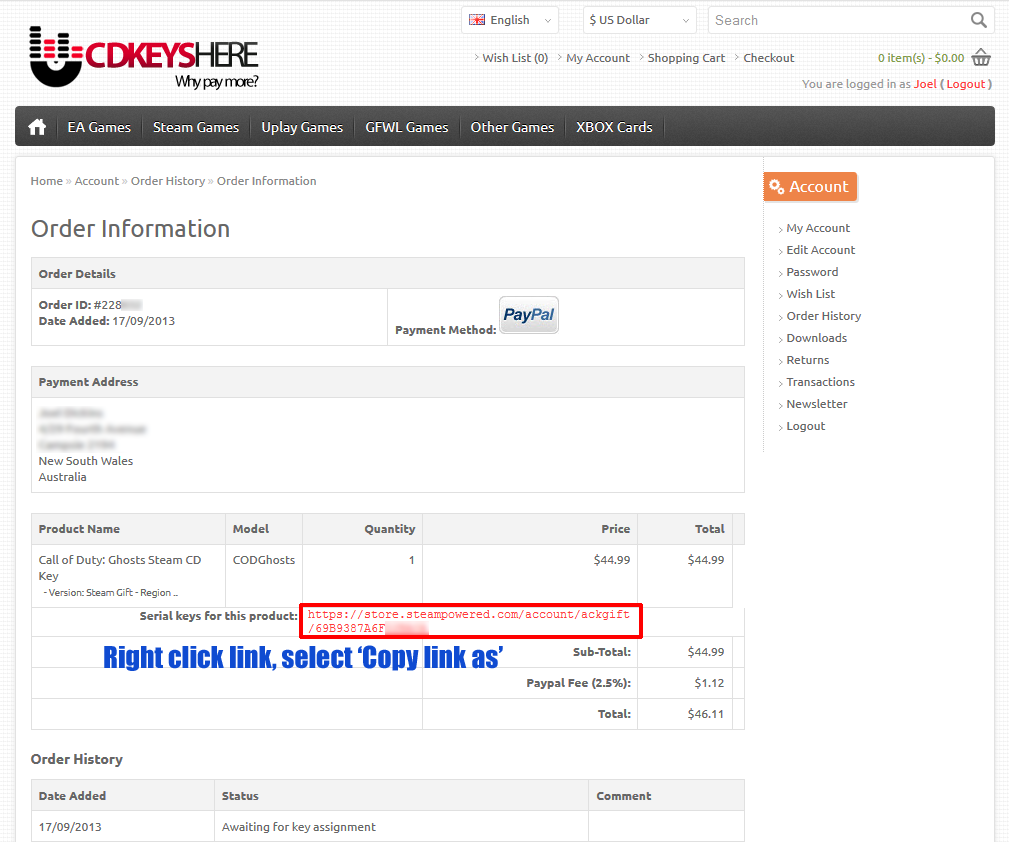Go to Shopping Cart
1009x842 pixels.
click(x=686, y=58)
